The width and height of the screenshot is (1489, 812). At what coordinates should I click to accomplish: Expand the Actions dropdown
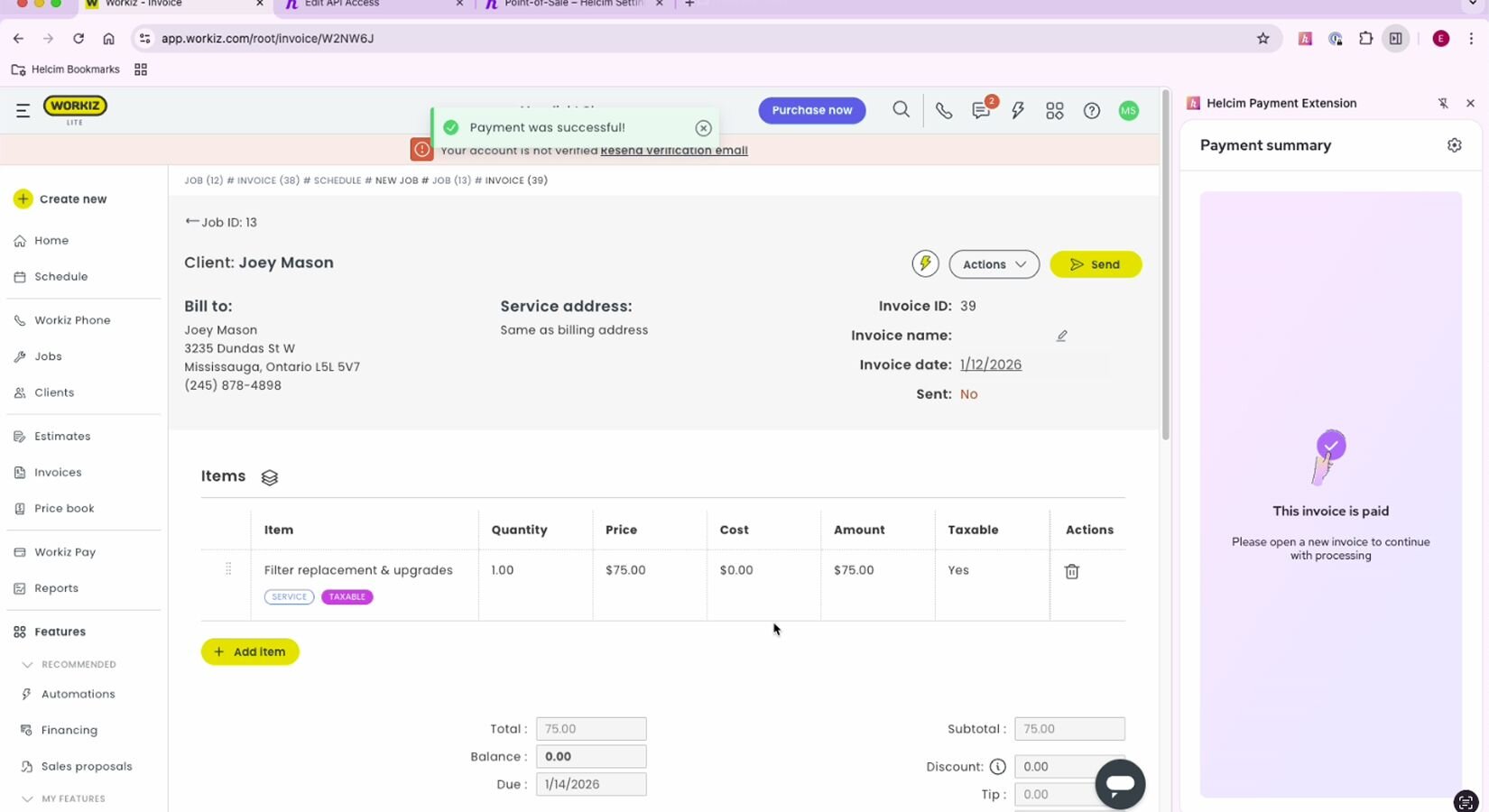[994, 264]
